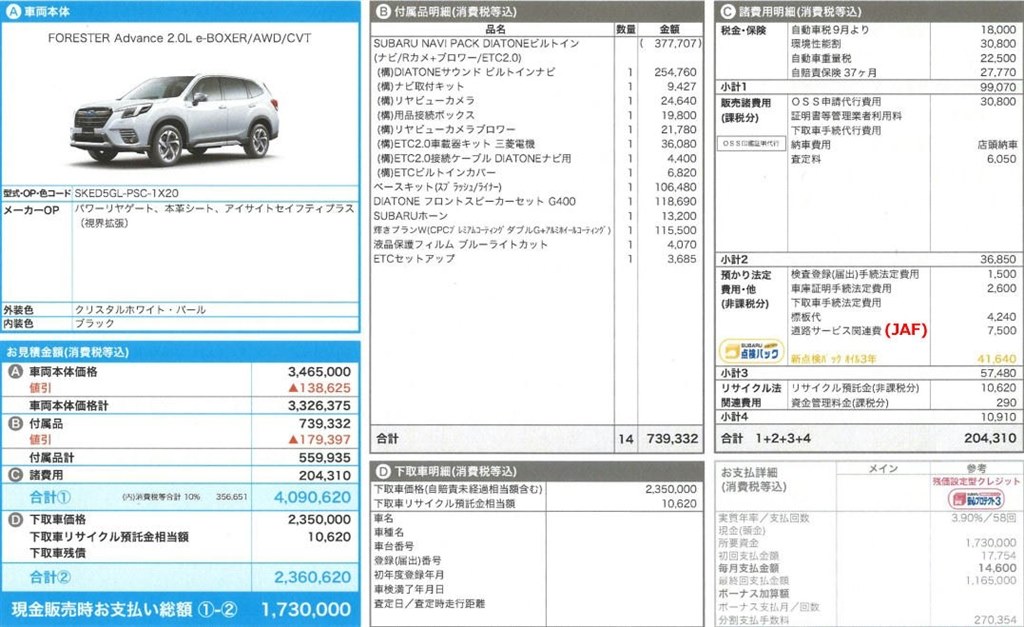This screenshot has height=627, width=1024.
Task: Click the 車台番号 field label
Action: (394, 546)
